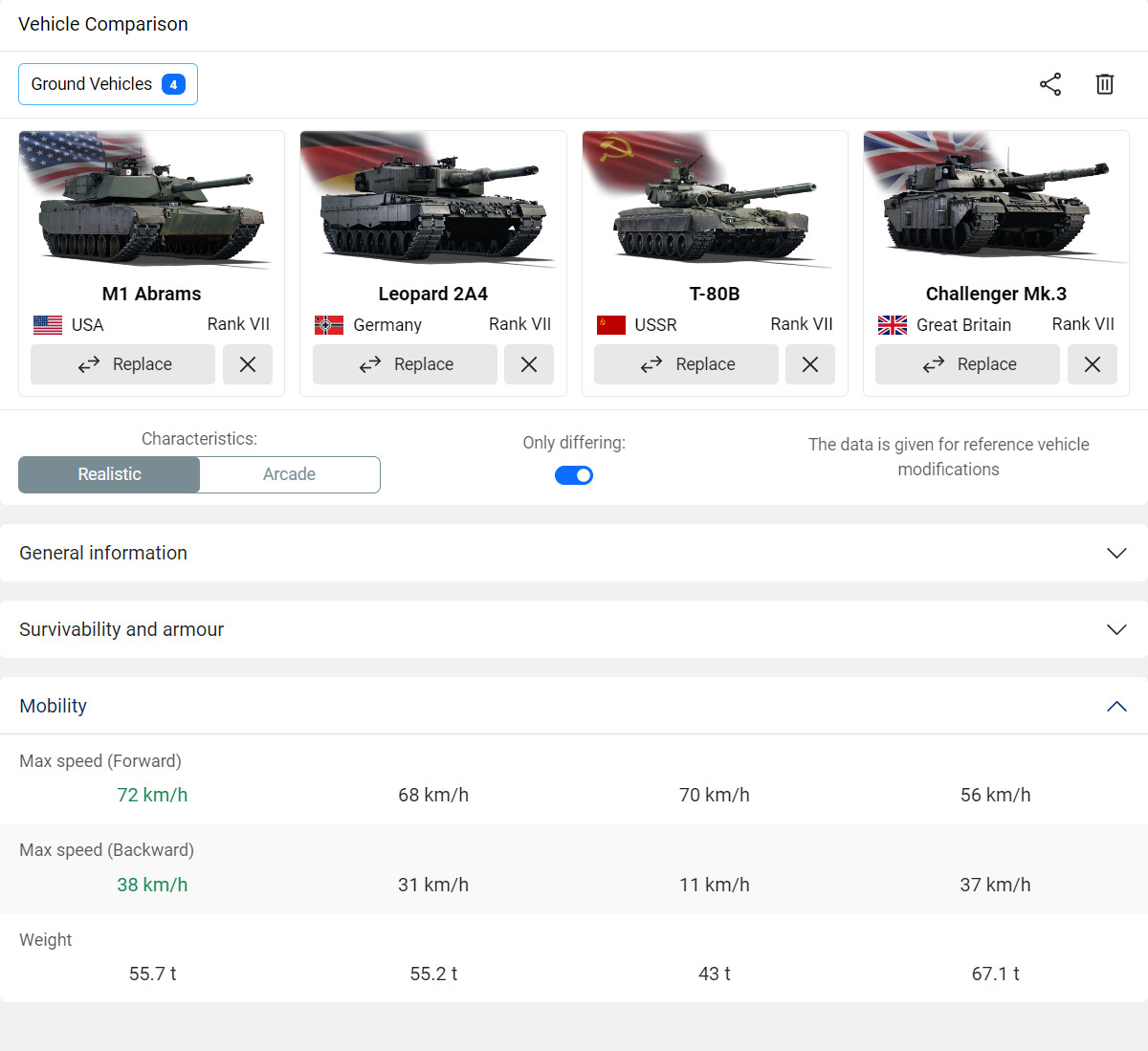
Task: Remove Challenger Mk.3 with its X button
Action: point(1093,364)
